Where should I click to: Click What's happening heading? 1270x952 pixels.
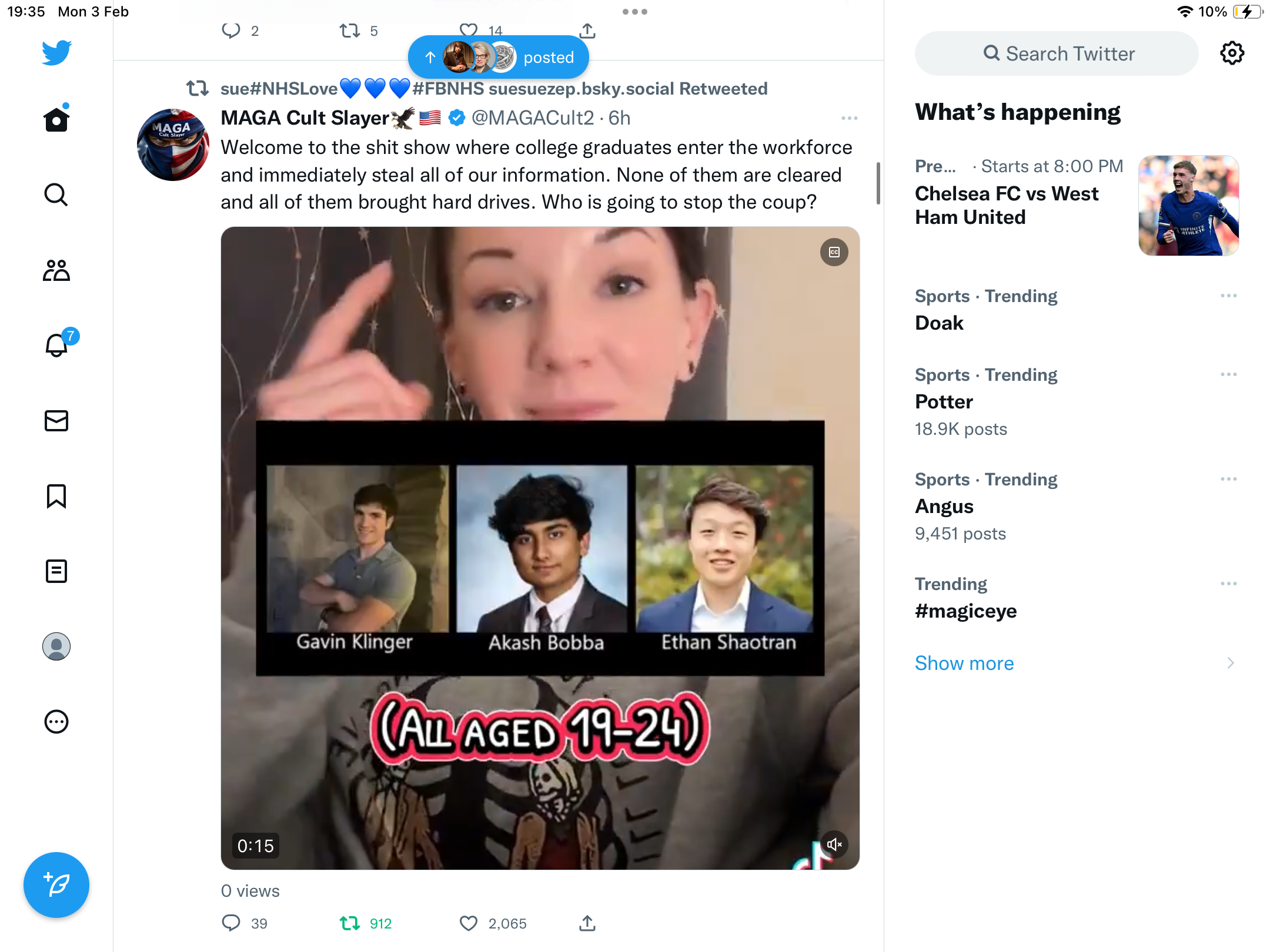1017,112
